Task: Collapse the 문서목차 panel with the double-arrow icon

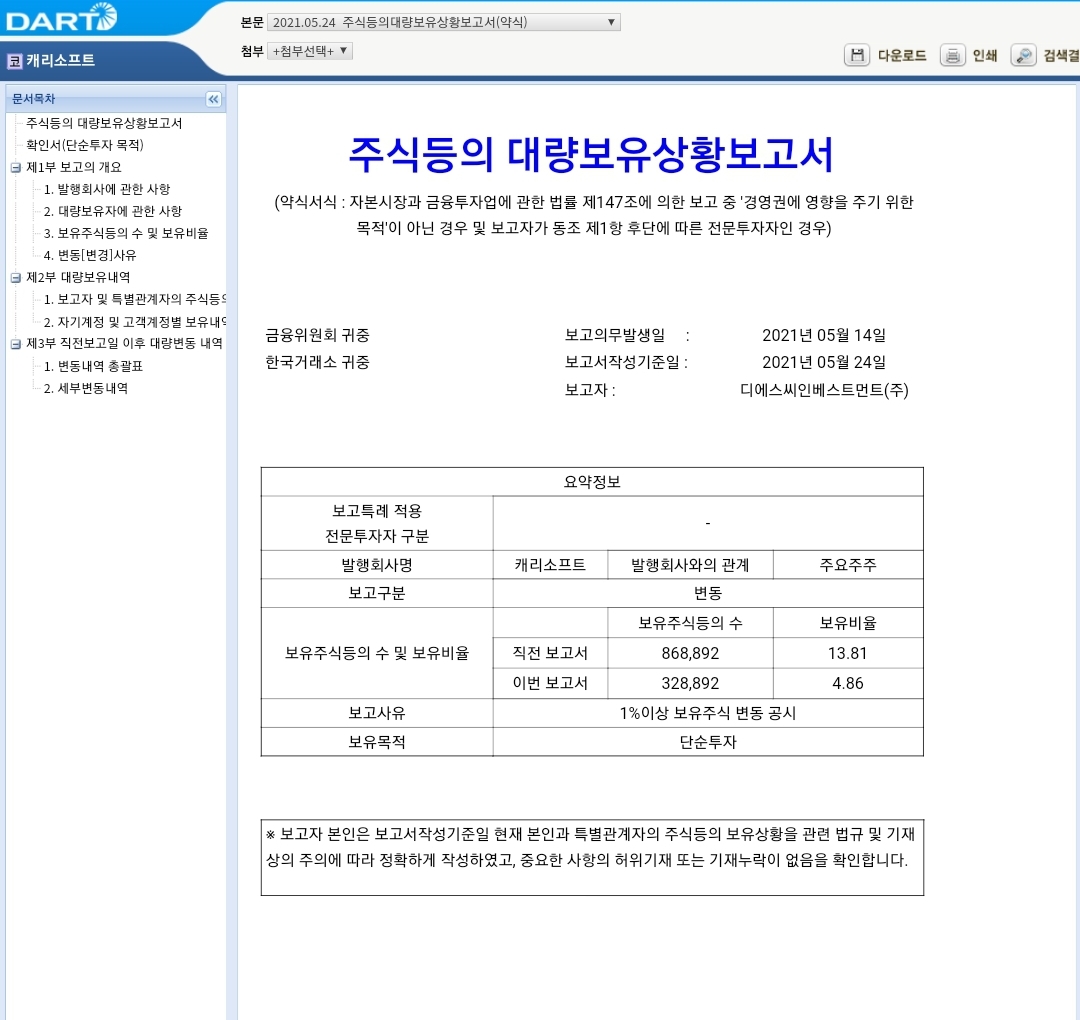Action: tap(214, 99)
